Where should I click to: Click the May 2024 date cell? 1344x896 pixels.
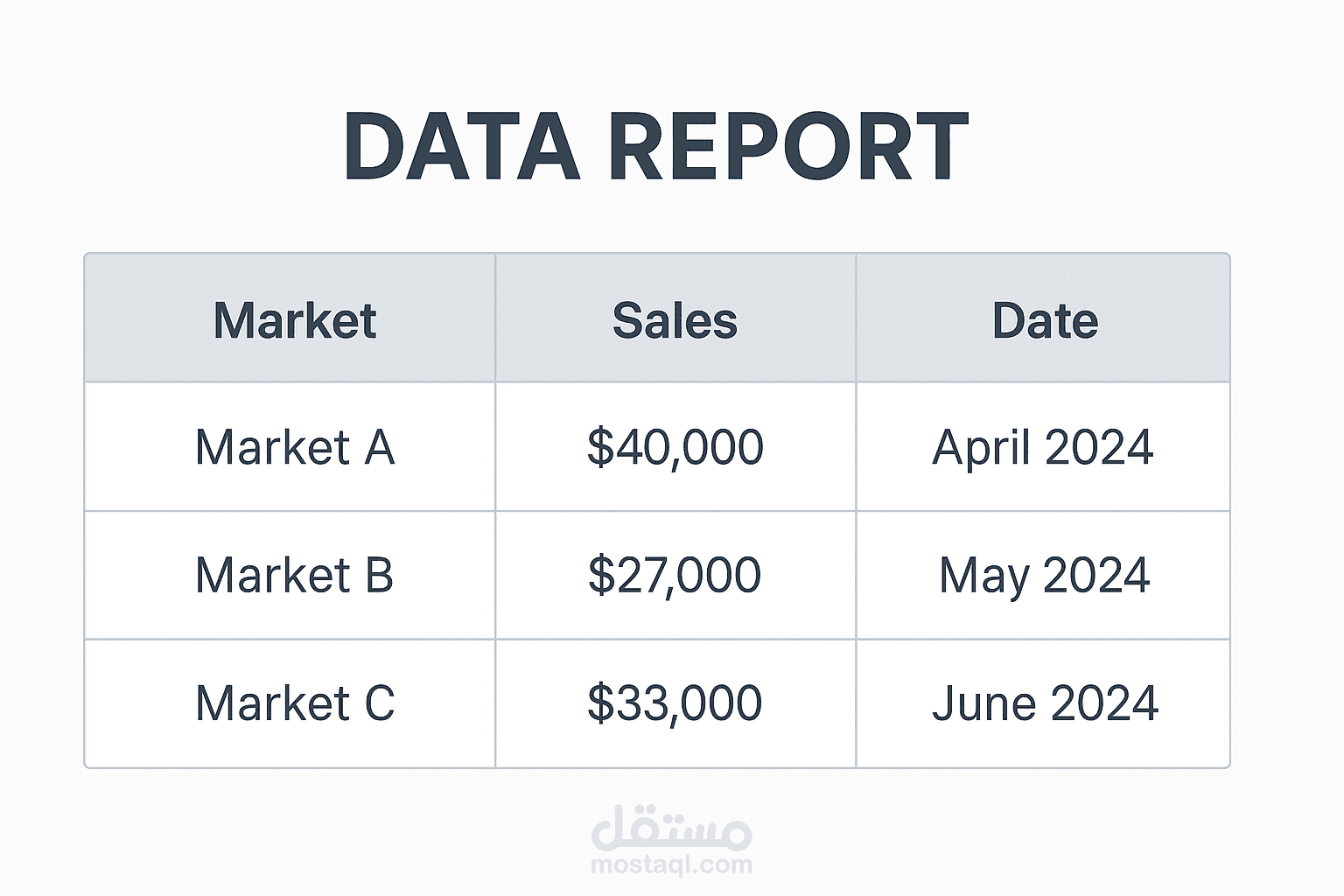1044,576
